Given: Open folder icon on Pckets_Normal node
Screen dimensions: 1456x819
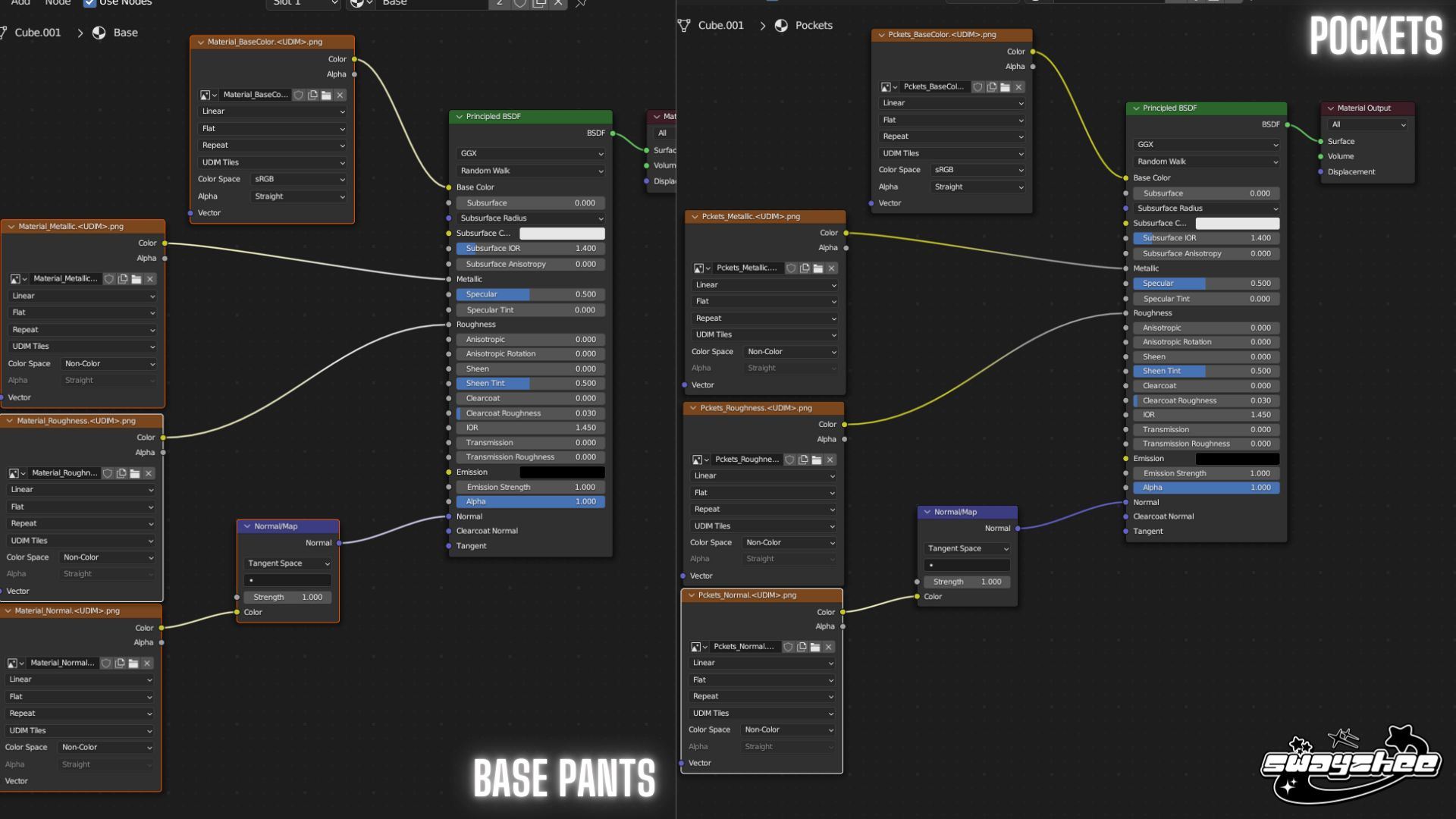Looking at the screenshot, I should pos(815,647).
